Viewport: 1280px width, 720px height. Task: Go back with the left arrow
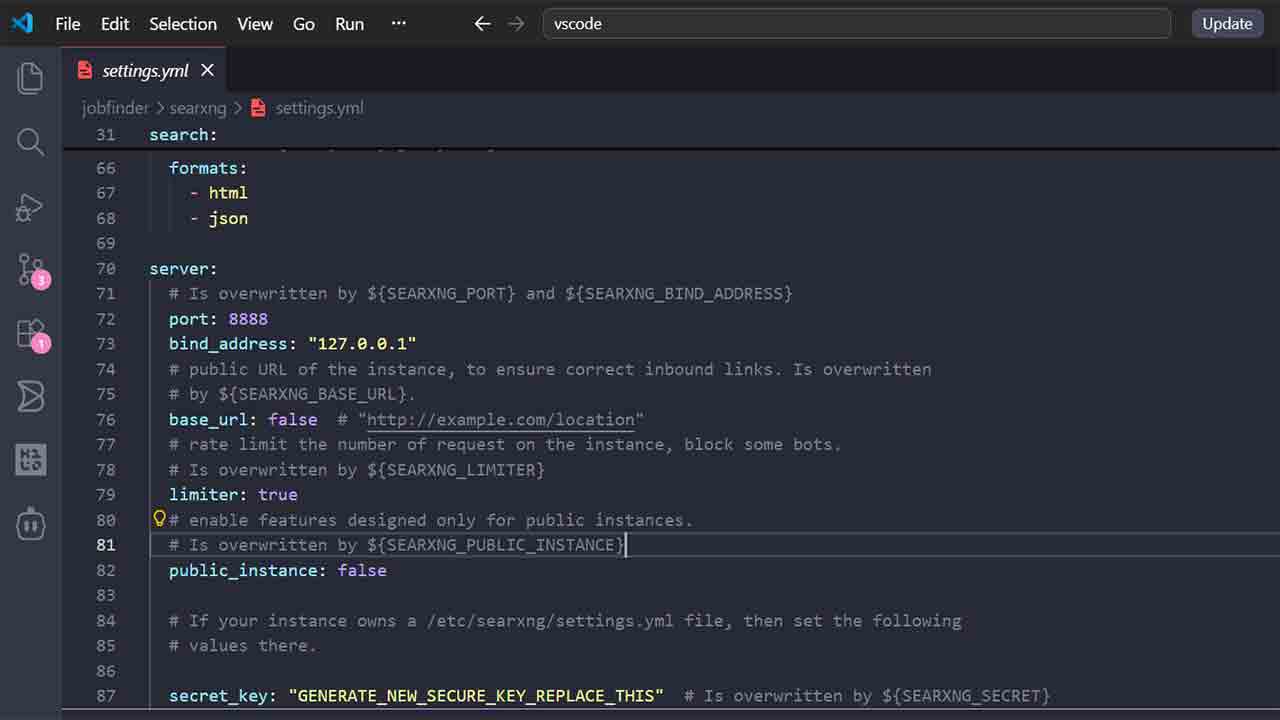(482, 23)
